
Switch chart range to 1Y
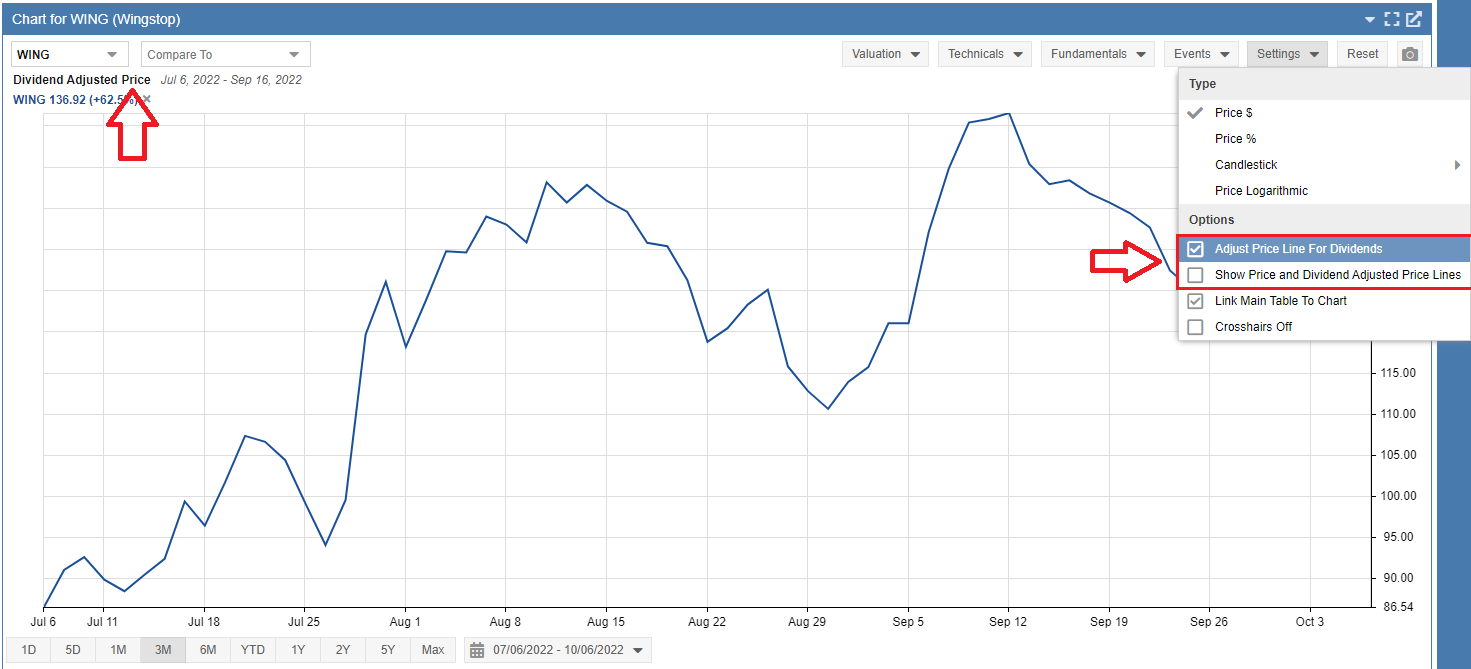[298, 650]
